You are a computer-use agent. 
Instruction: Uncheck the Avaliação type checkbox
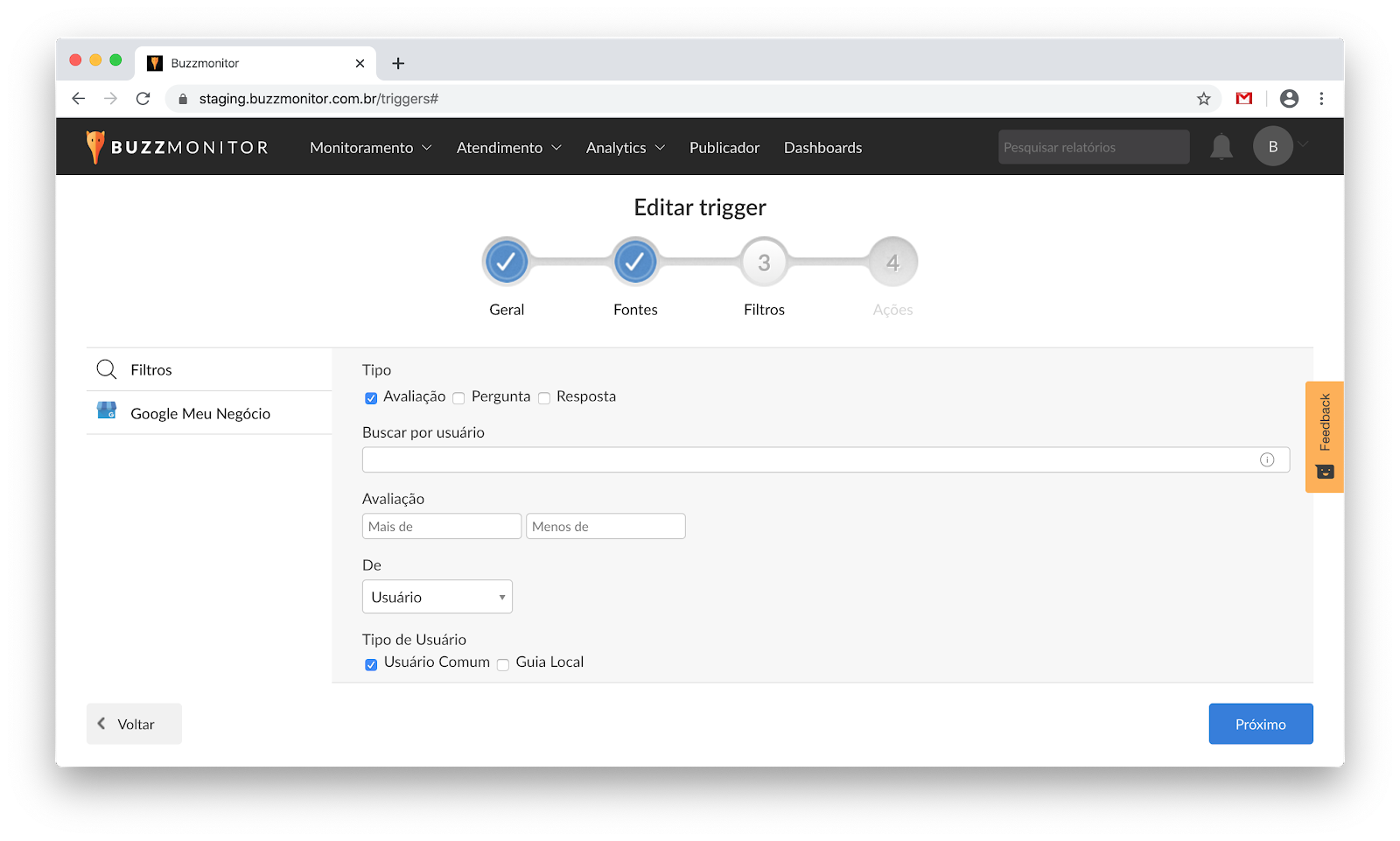click(x=371, y=398)
